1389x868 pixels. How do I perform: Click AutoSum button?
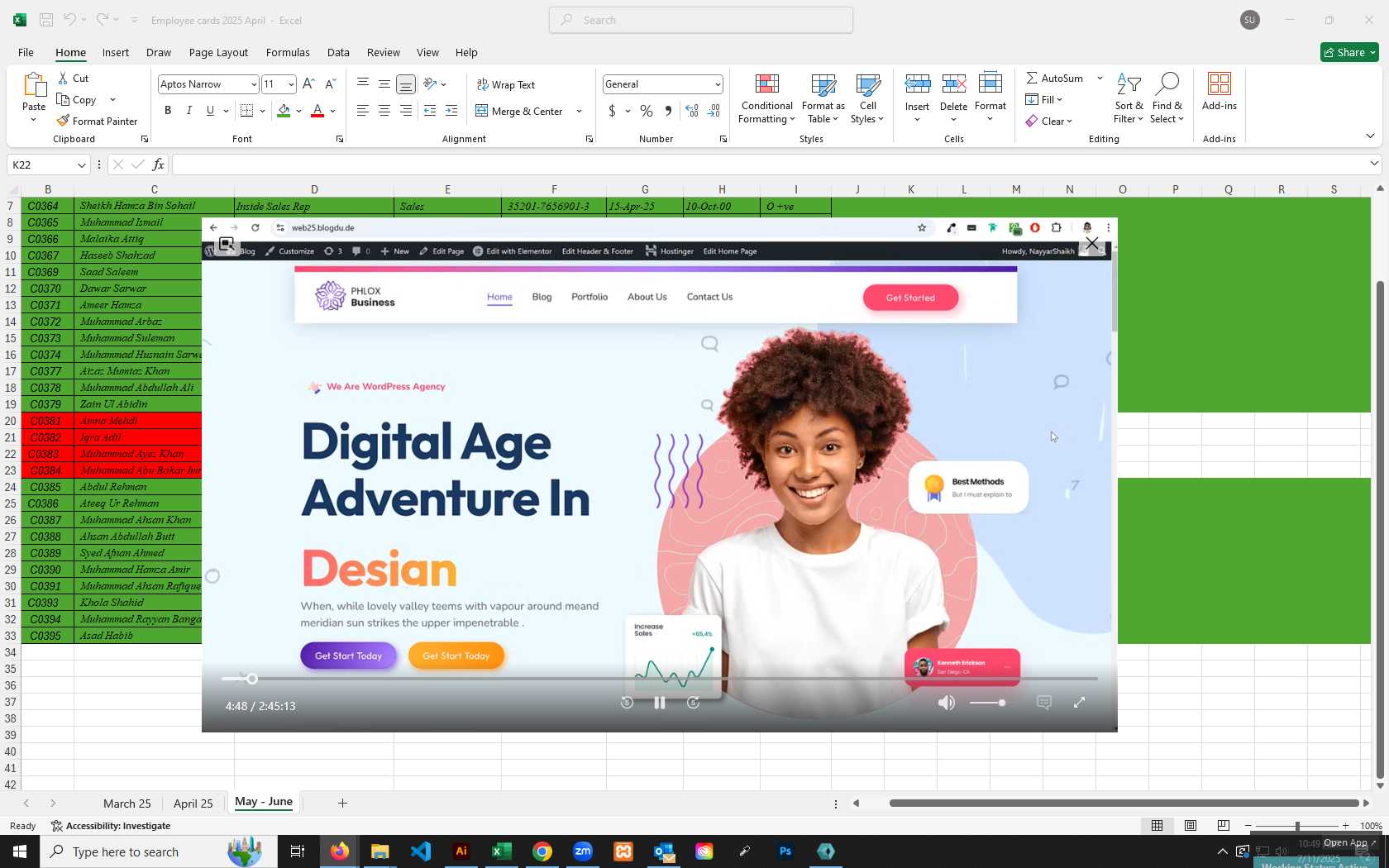pos(1055,78)
